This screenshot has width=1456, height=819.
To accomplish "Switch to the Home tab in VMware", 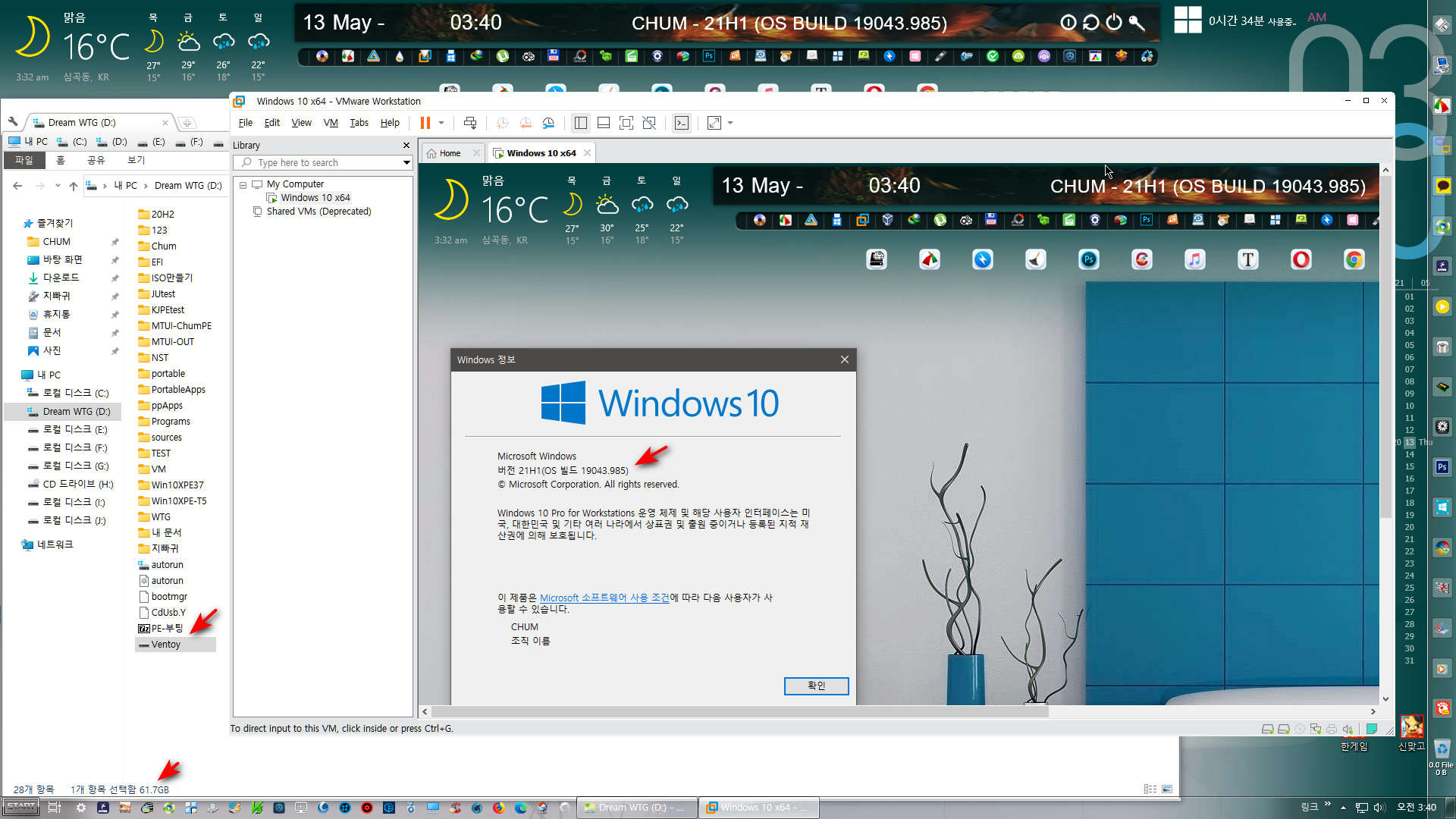I will (x=450, y=153).
